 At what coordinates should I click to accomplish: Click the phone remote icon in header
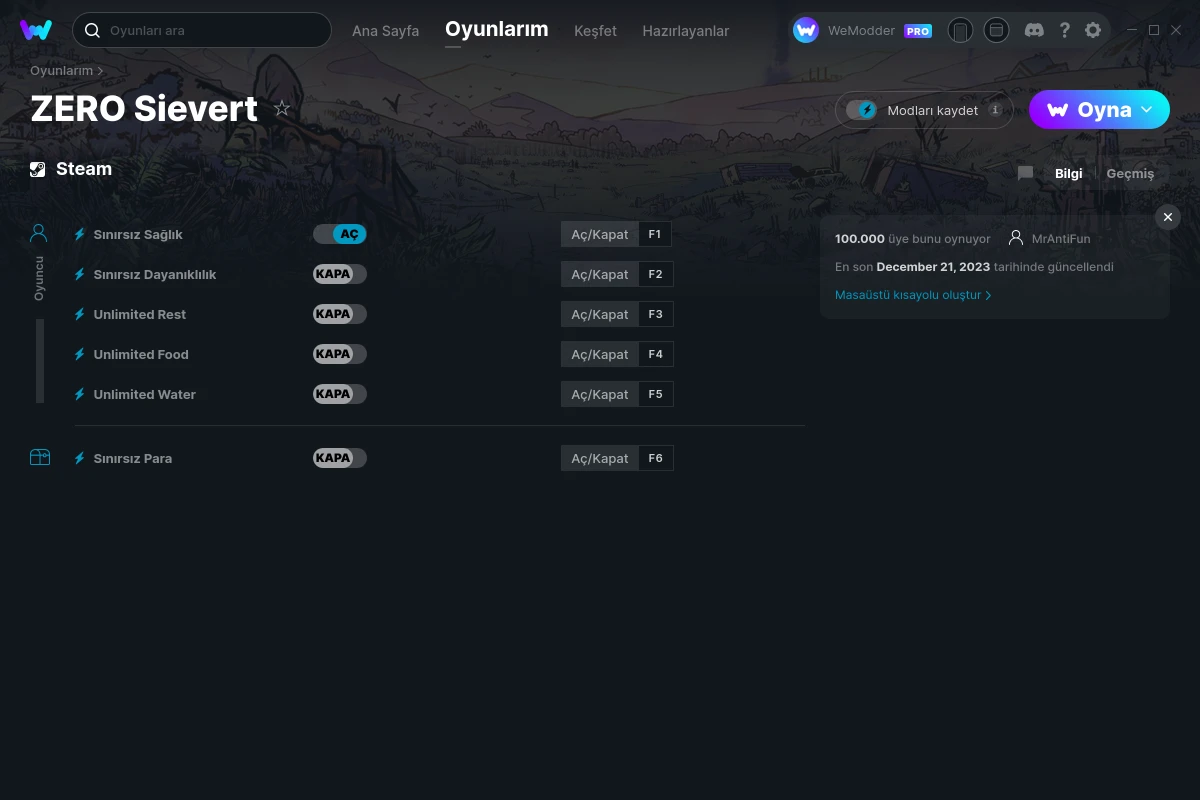coord(960,30)
